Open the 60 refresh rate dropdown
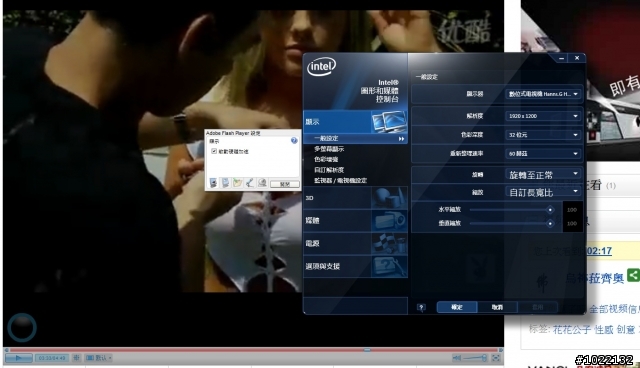Image resolution: width=640 pixels, height=368 pixels. click(x=543, y=153)
